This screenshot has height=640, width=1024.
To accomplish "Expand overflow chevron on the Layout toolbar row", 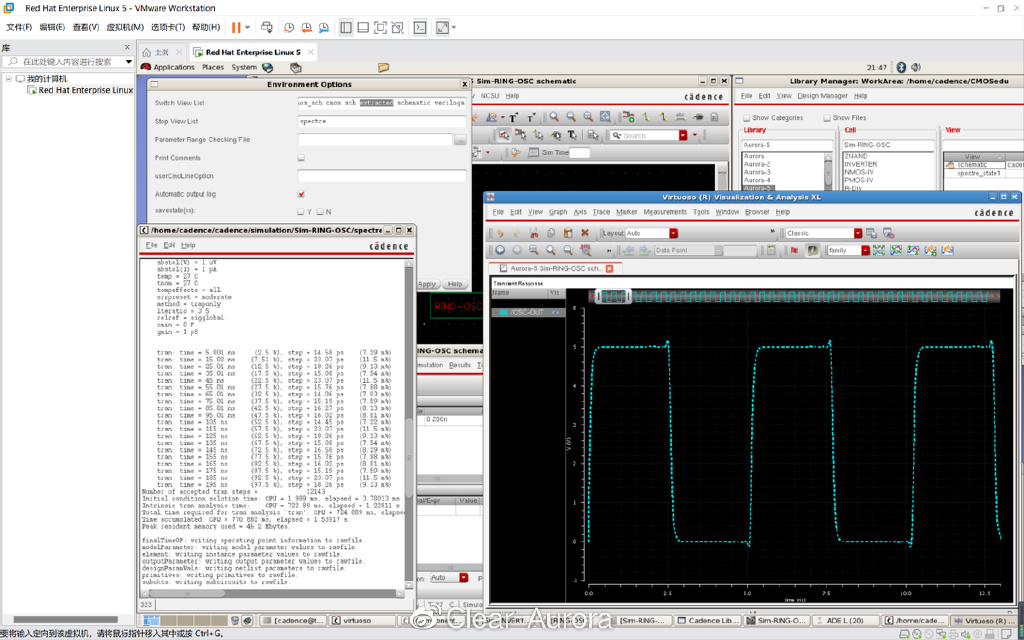I will click(773, 233).
